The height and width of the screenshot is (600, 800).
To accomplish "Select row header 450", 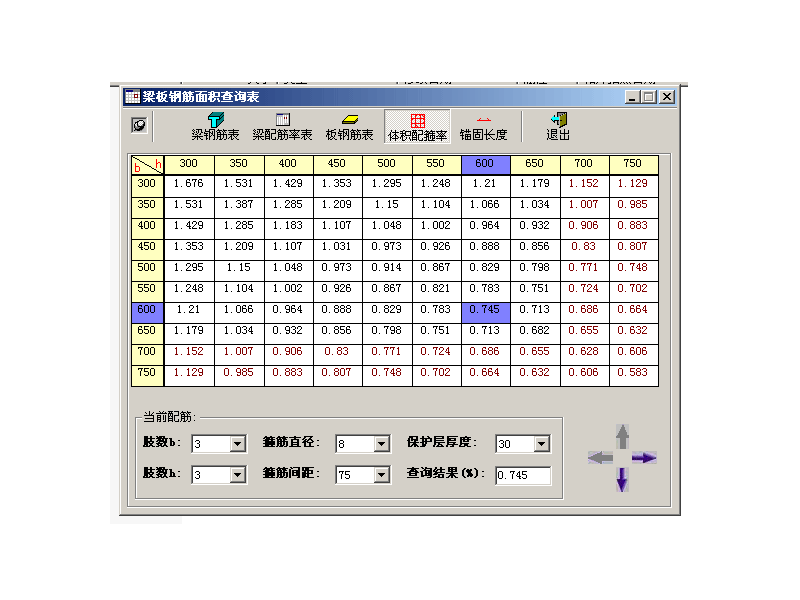I will coord(147,248).
